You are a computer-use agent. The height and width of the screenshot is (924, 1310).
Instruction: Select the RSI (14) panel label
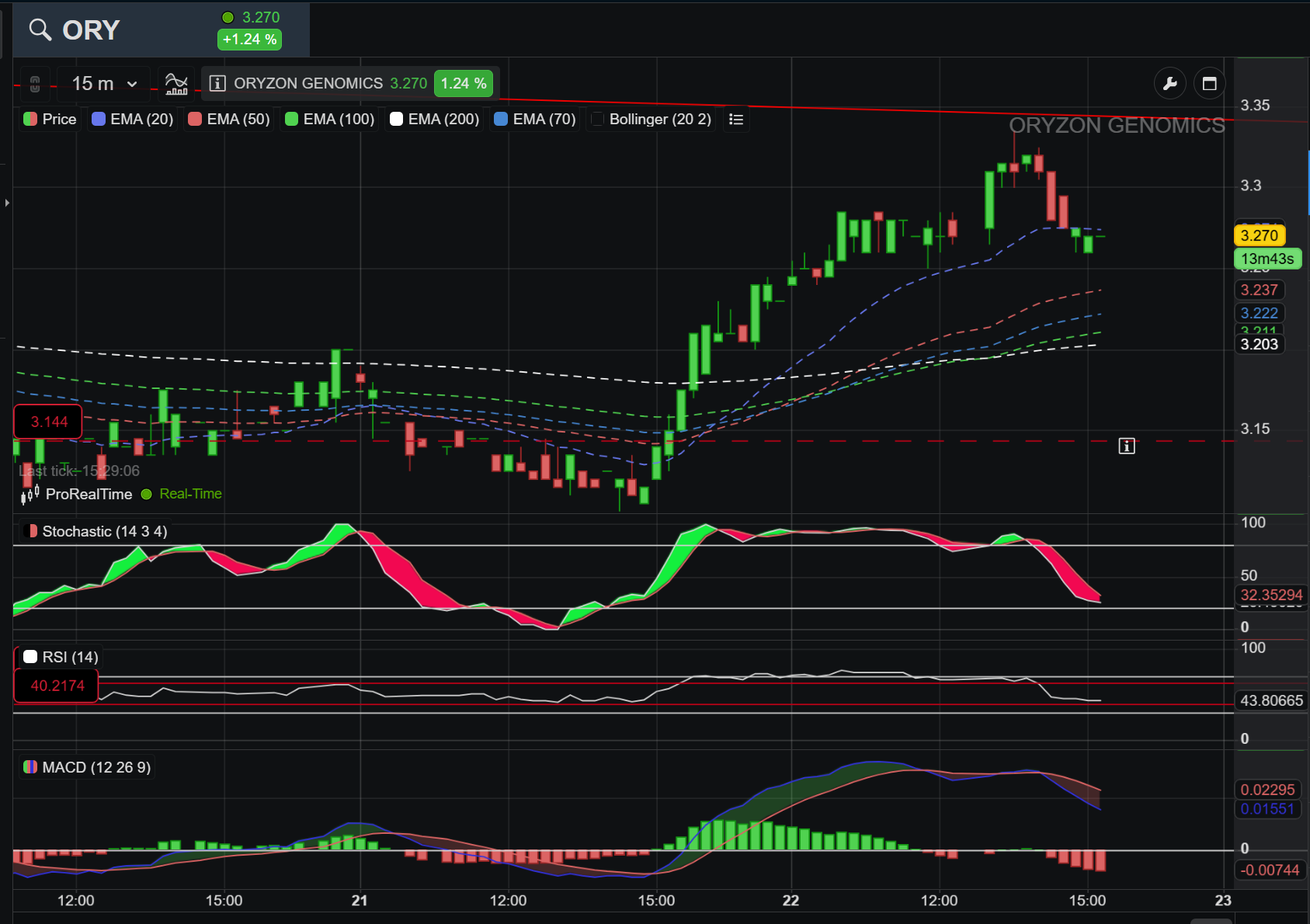click(x=61, y=658)
